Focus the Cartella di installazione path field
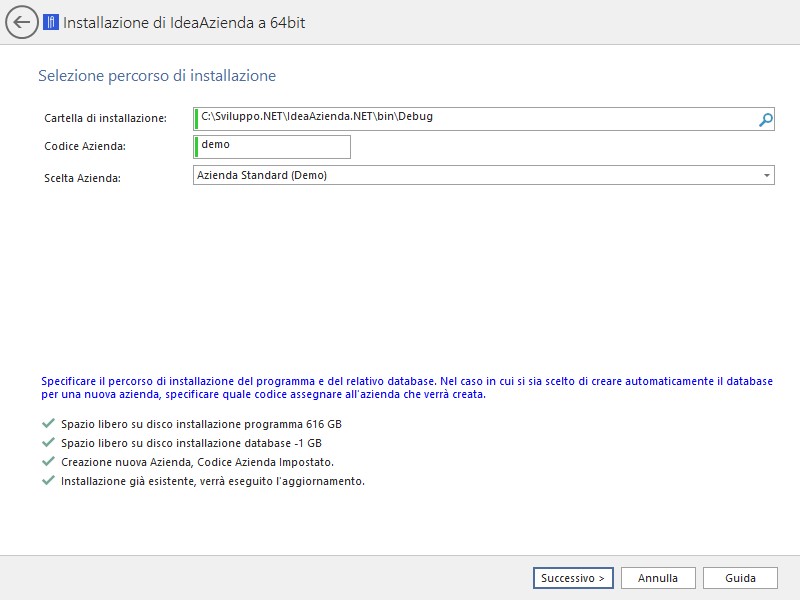This screenshot has width=800, height=600. coord(484,119)
